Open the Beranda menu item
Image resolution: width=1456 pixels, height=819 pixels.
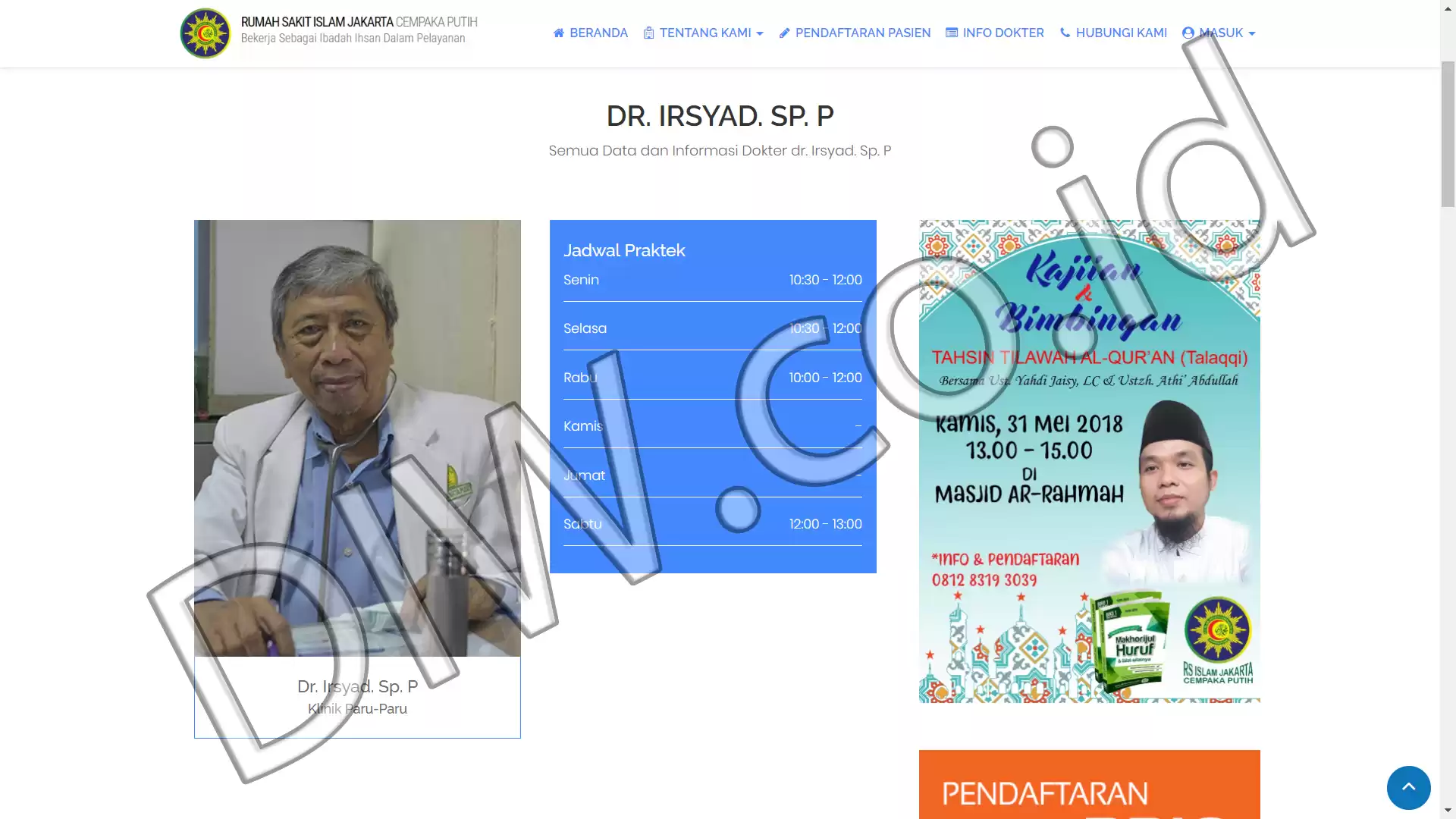591,33
